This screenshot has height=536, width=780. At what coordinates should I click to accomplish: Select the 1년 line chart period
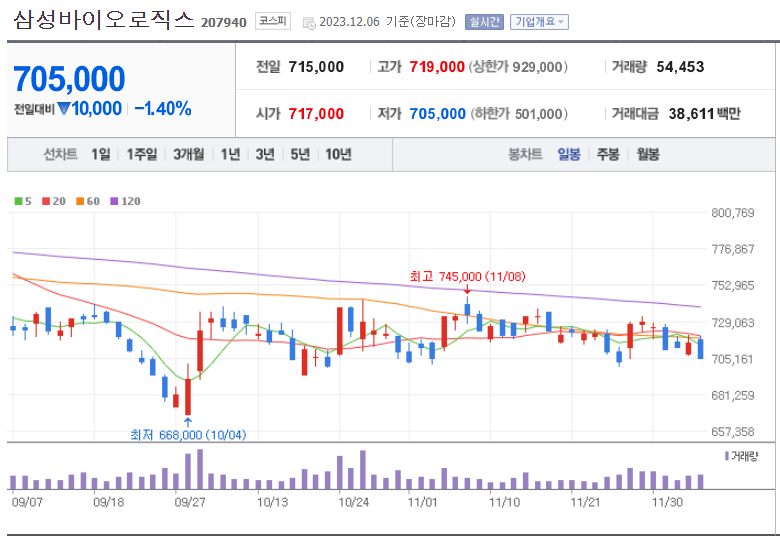pos(230,154)
